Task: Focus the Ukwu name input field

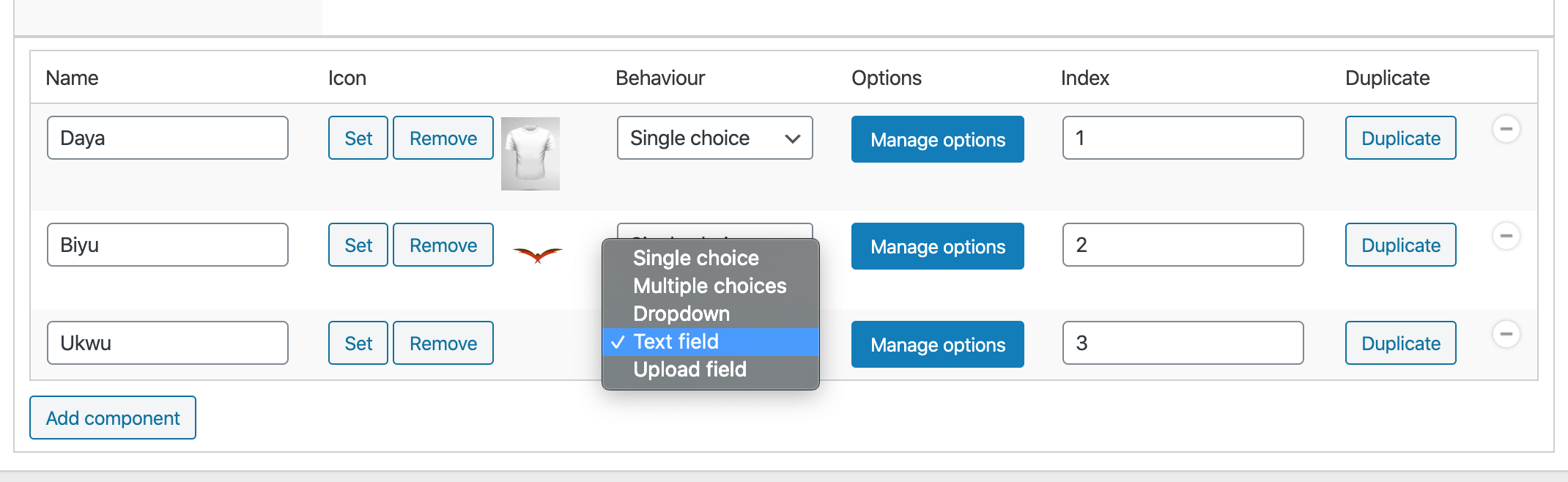Action: 168,343
